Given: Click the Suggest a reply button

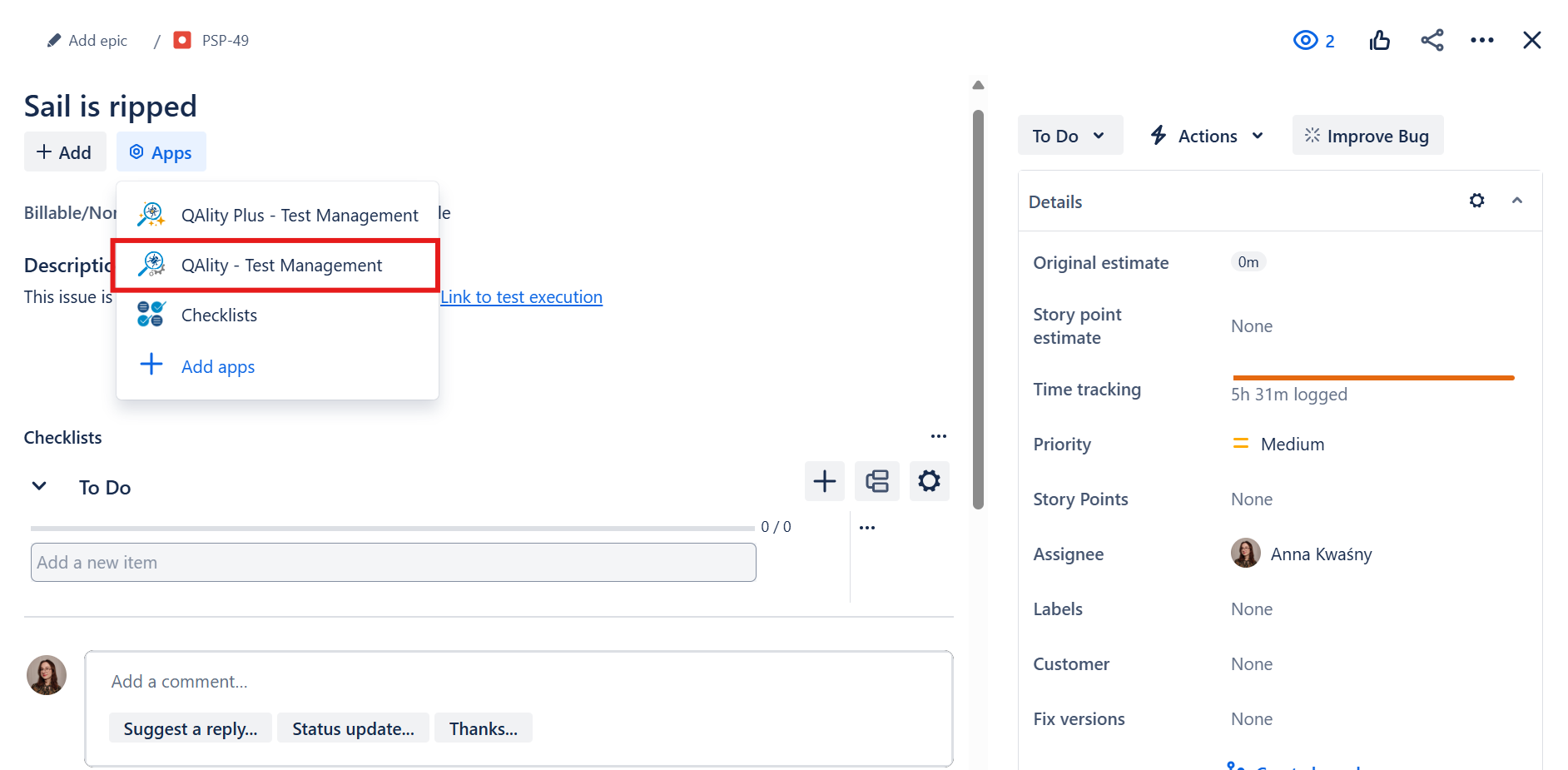Looking at the screenshot, I should [x=191, y=728].
